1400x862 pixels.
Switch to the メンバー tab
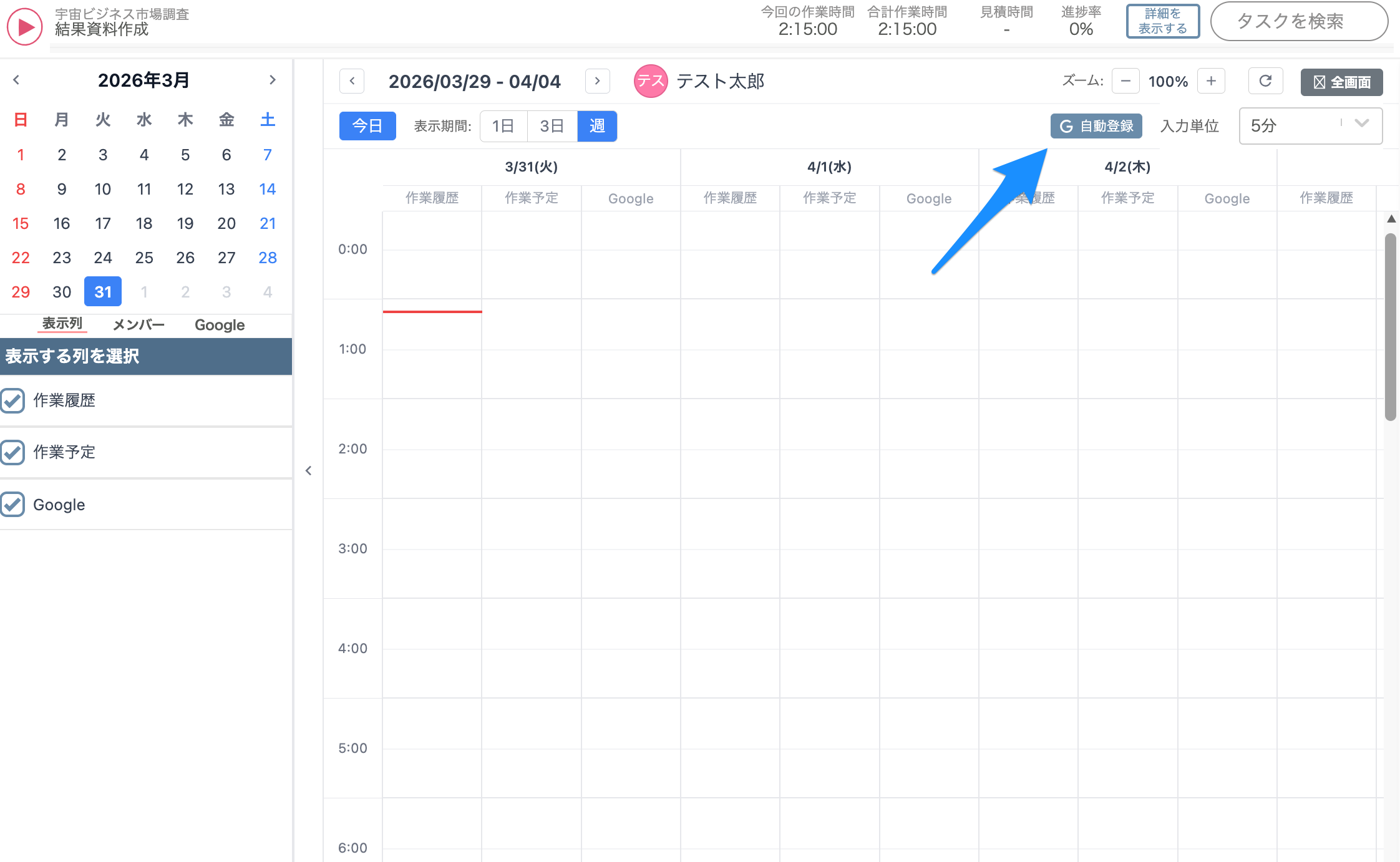[139, 324]
